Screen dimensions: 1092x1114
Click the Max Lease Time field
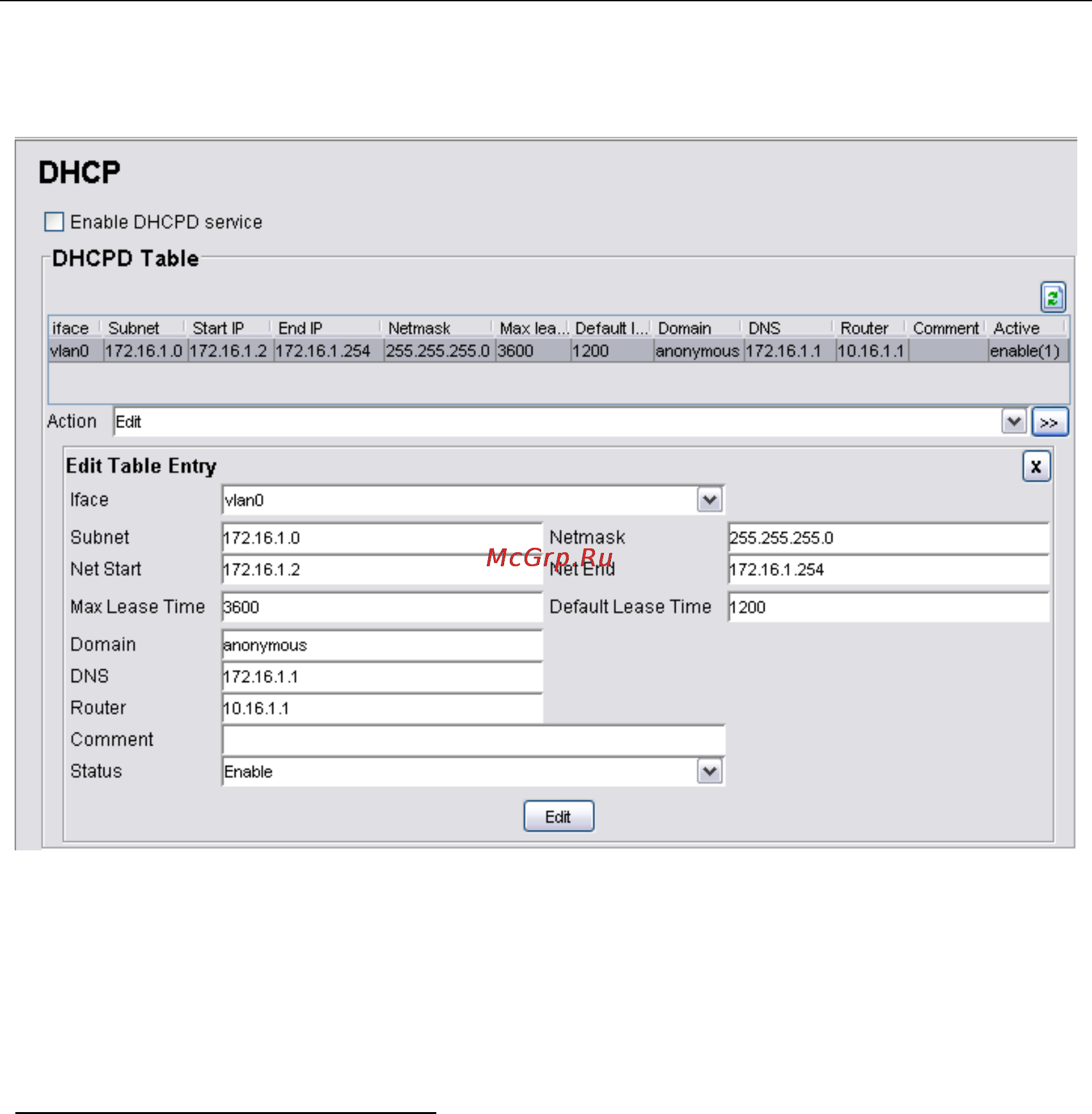(382, 607)
